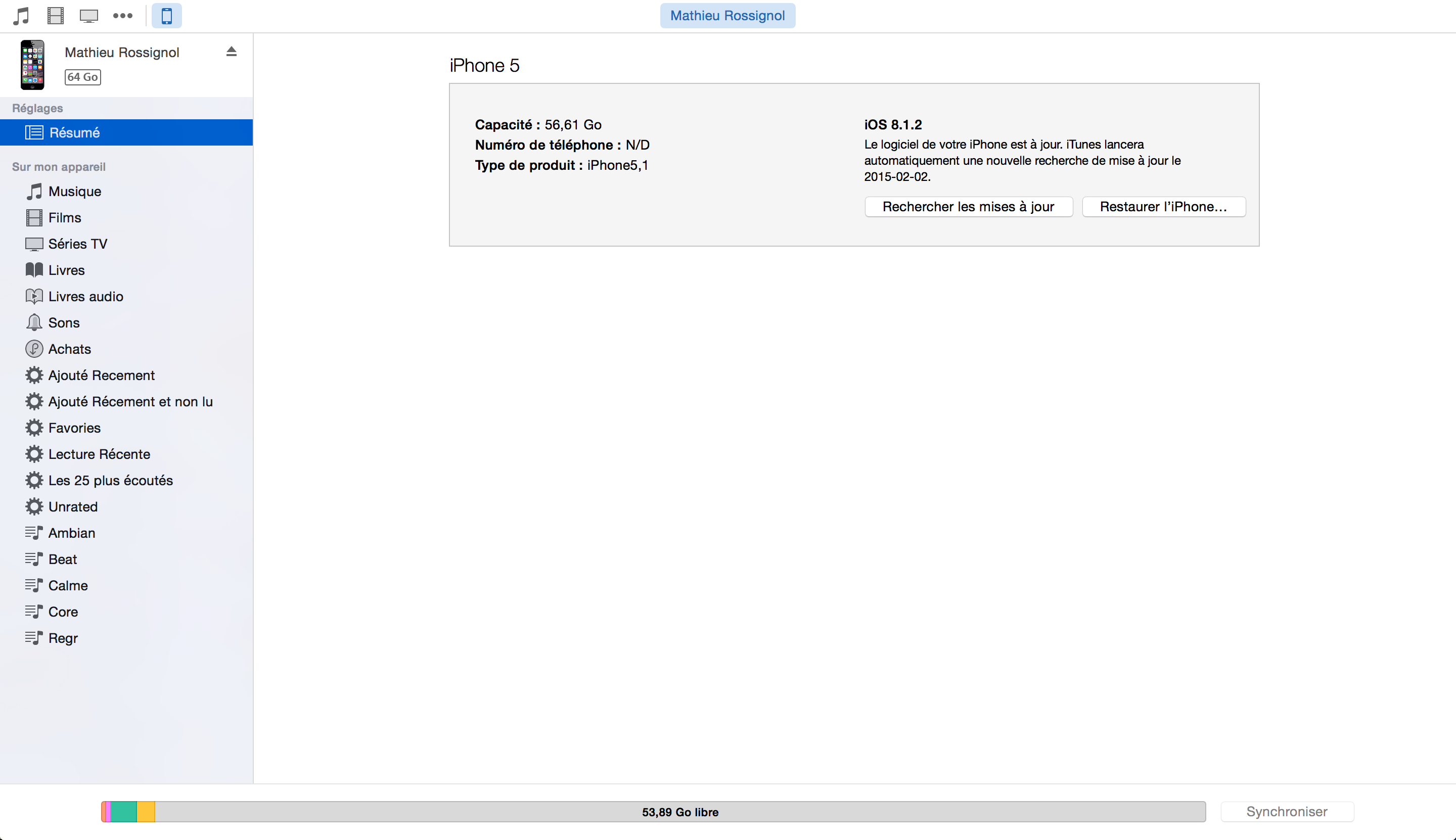Viewport: 1456px width, 840px height.
Task: Open the Movies library icon in toolbar
Action: tap(56, 16)
